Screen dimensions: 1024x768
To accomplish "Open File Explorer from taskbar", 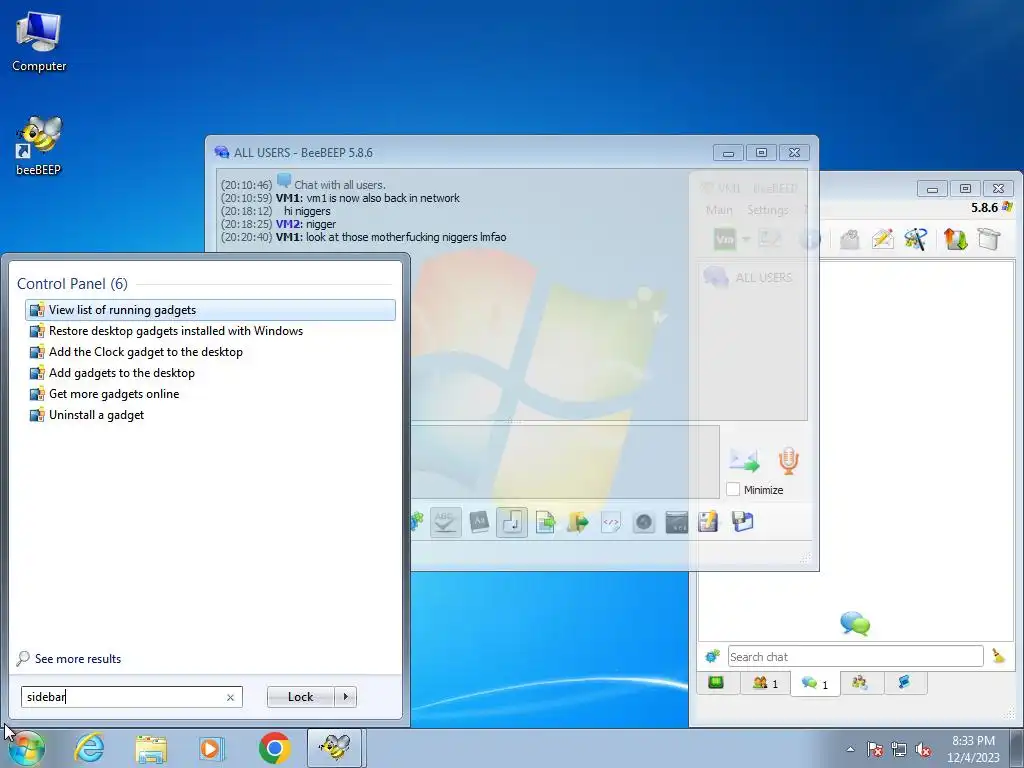I will (x=151, y=748).
